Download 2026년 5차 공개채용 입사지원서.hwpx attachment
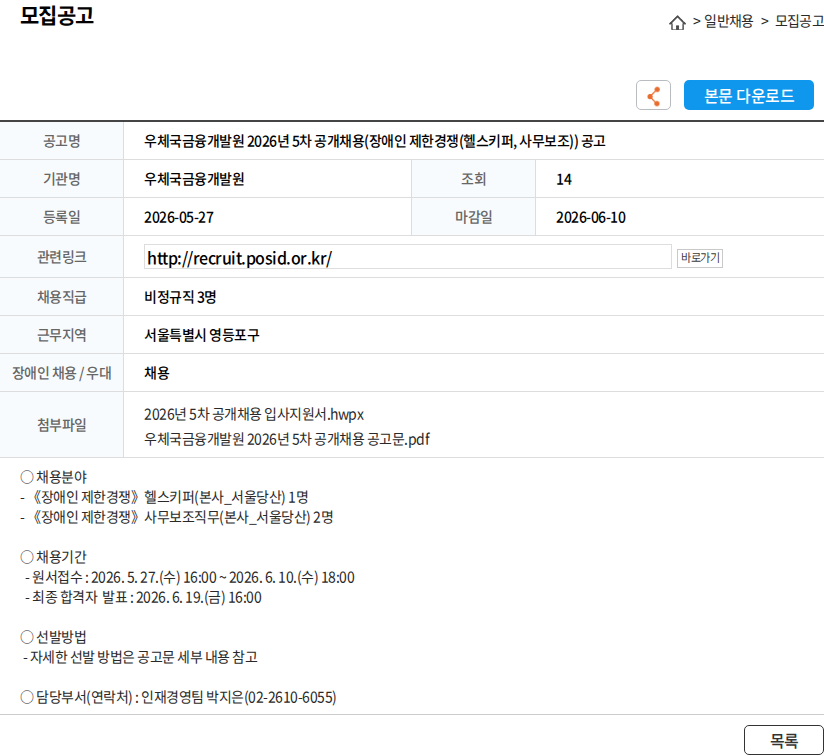The image size is (824, 756). [254, 415]
